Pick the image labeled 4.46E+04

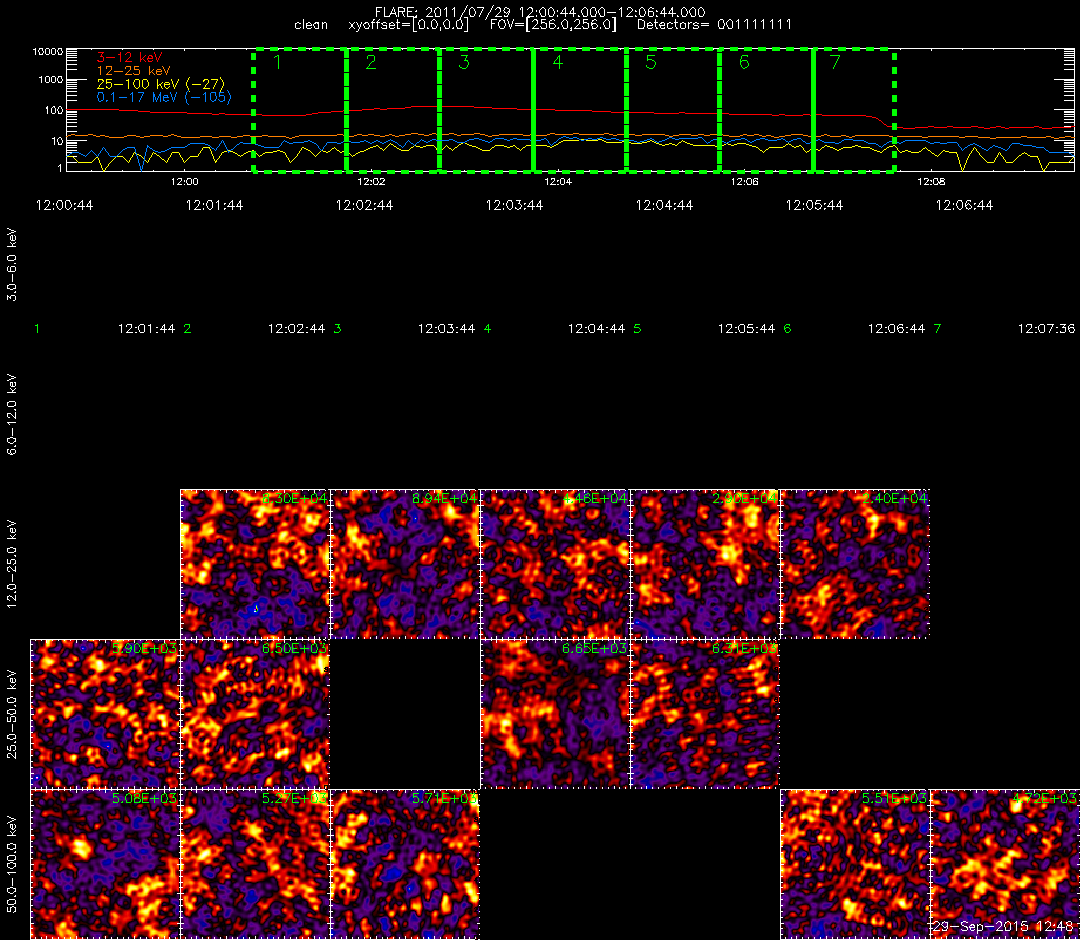[x=555, y=564]
